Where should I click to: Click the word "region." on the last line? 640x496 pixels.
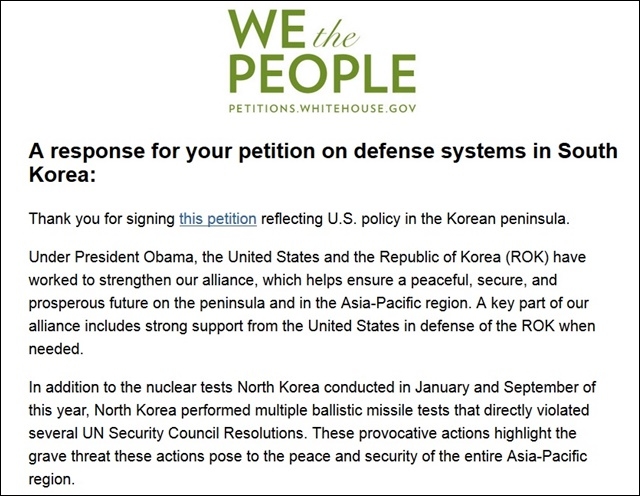tap(52, 479)
